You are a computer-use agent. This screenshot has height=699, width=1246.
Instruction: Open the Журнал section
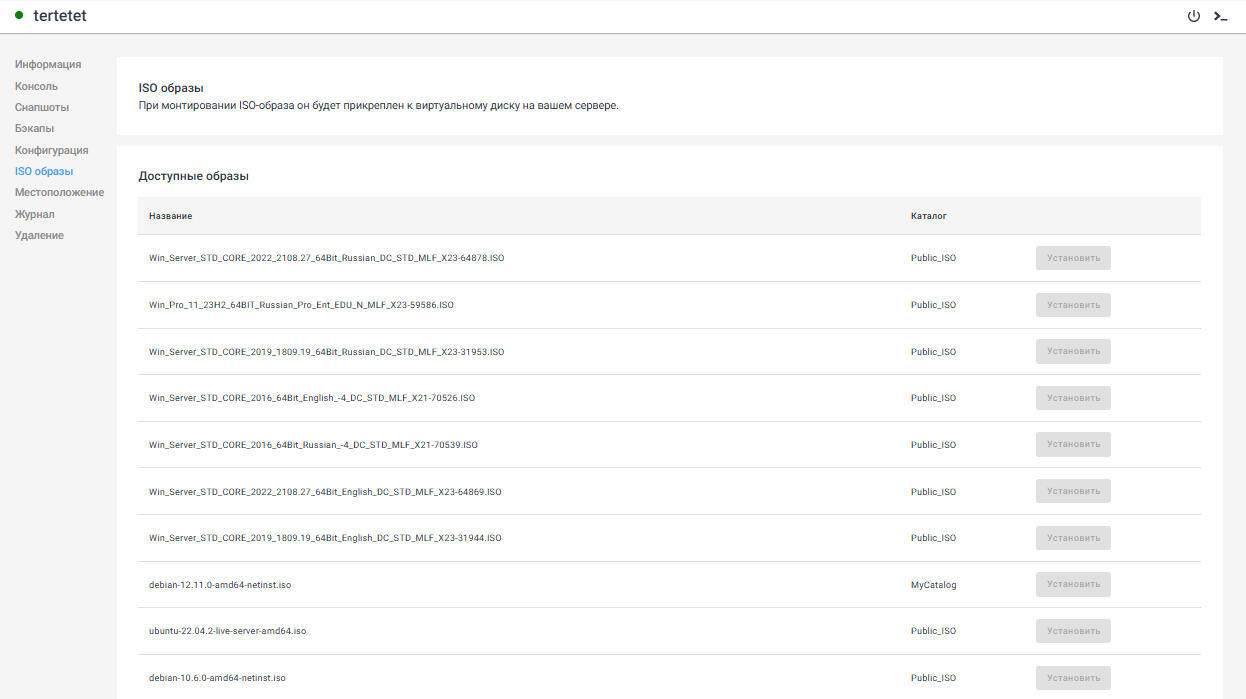point(35,214)
